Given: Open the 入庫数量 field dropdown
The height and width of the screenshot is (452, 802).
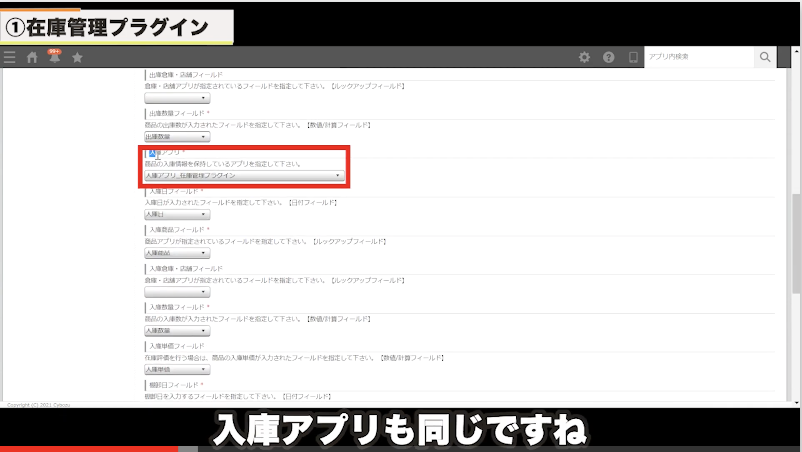Looking at the screenshot, I should [x=177, y=330].
